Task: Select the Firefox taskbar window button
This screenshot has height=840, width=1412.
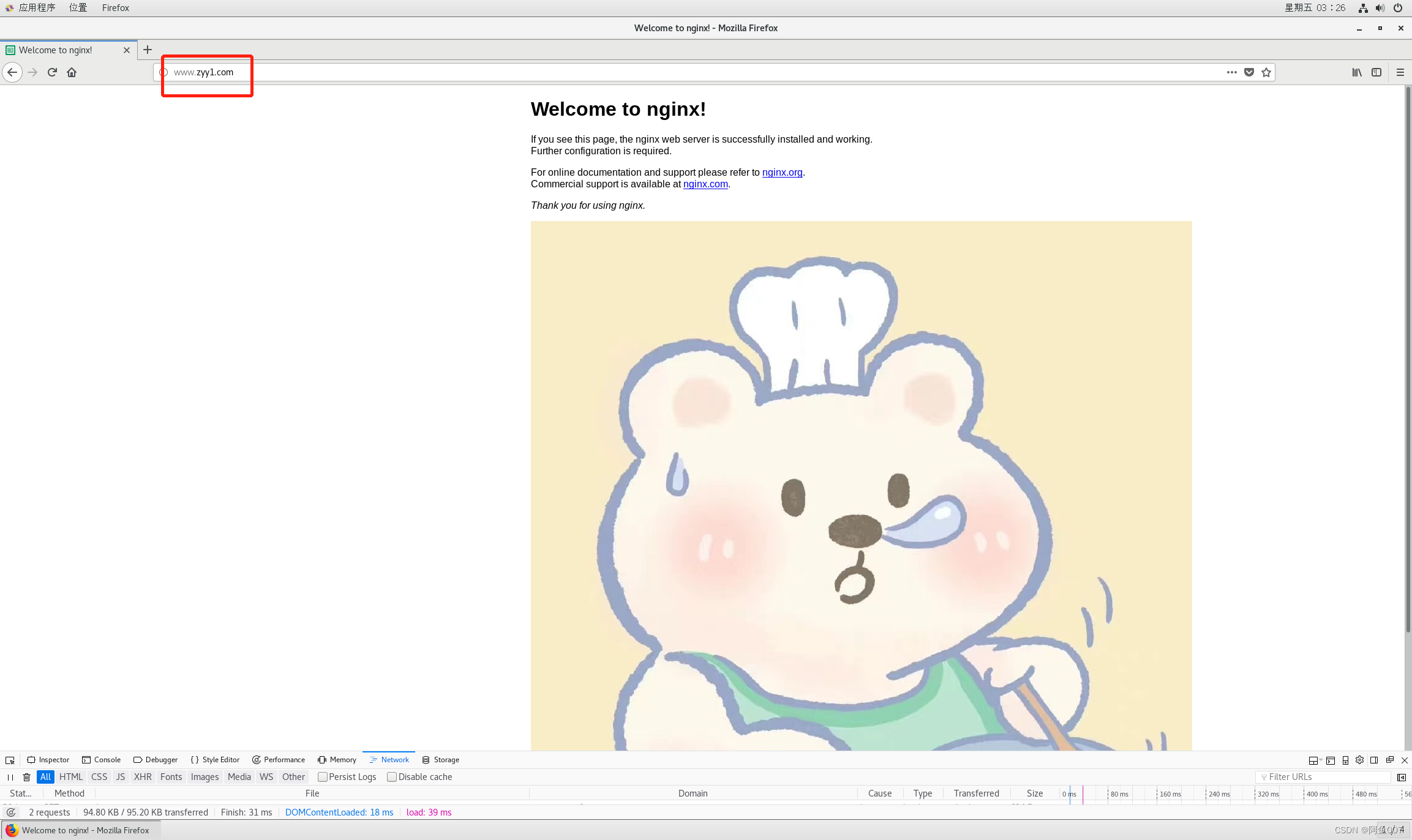Action: click(x=81, y=830)
